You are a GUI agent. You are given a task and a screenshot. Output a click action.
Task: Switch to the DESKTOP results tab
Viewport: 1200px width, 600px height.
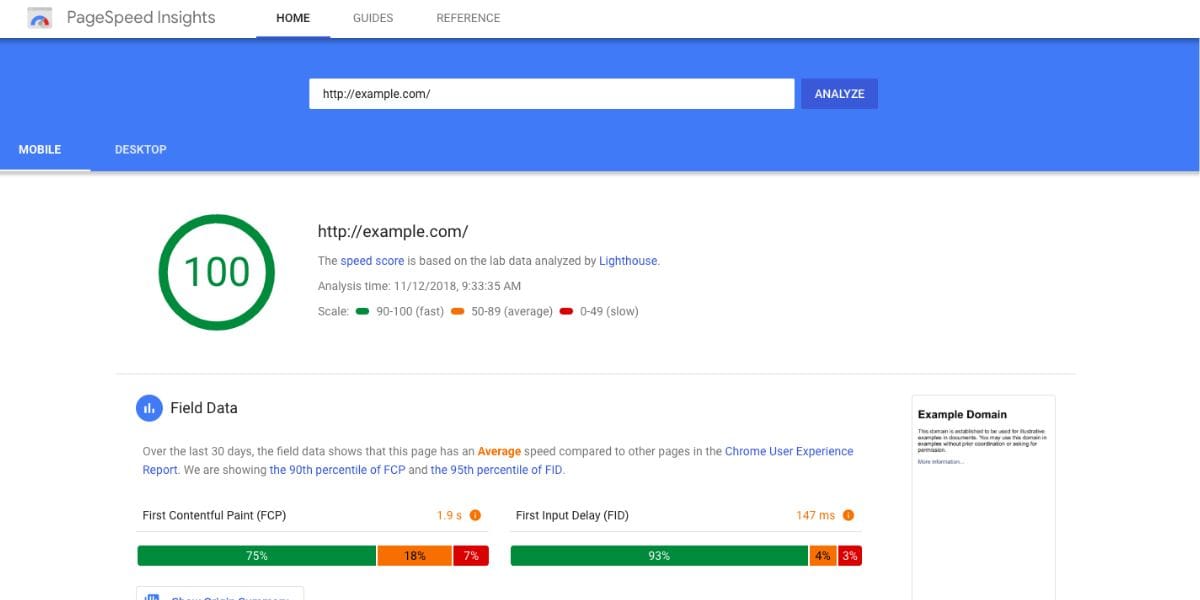point(141,150)
